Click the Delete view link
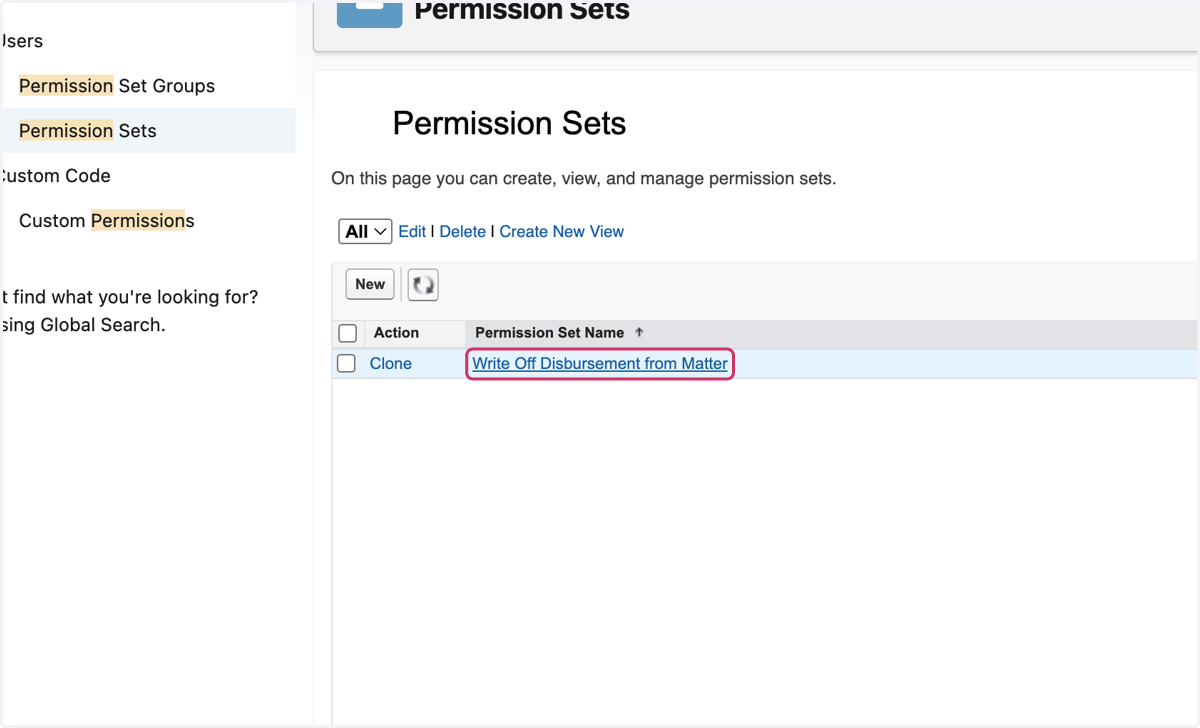This screenshot has height=728, width=1200. tap(463, 231)
